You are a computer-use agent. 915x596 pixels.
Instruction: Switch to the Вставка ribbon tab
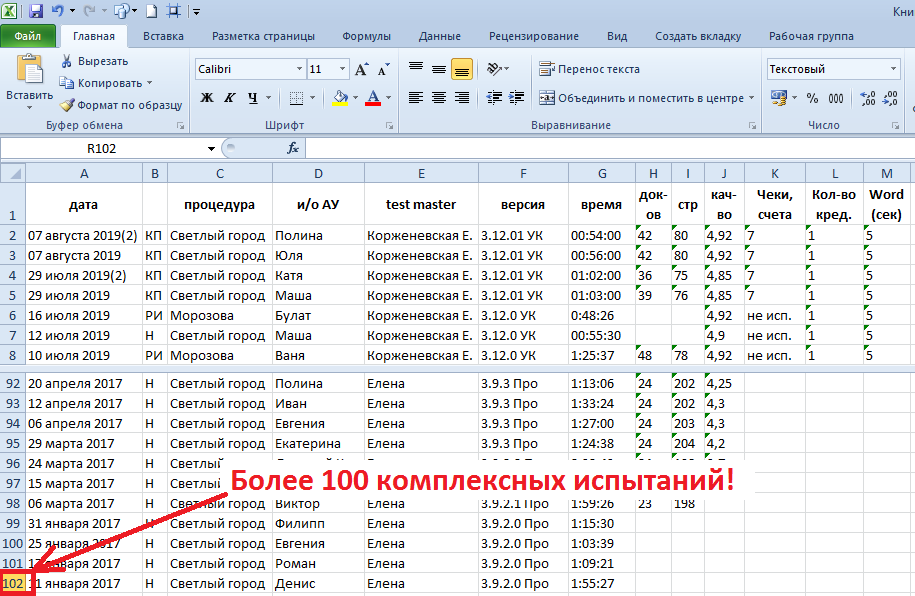(x=163, y=36)
